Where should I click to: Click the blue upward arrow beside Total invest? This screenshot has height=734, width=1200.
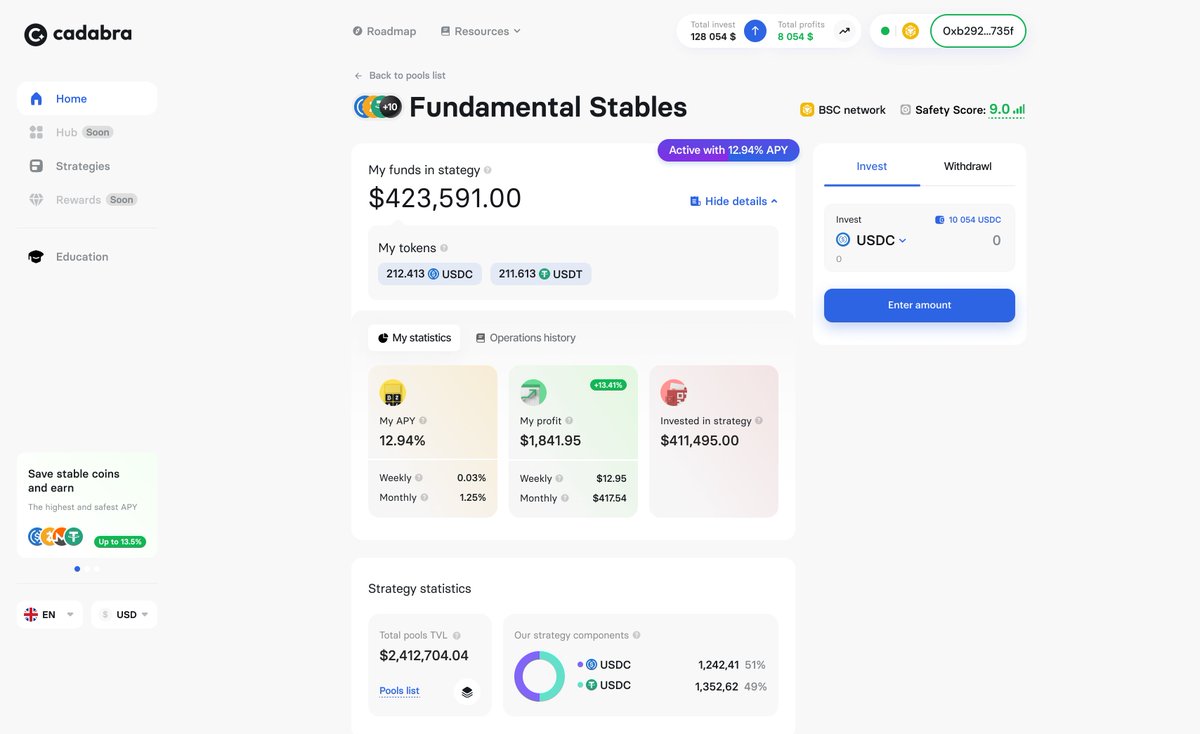tap(753, 31)
